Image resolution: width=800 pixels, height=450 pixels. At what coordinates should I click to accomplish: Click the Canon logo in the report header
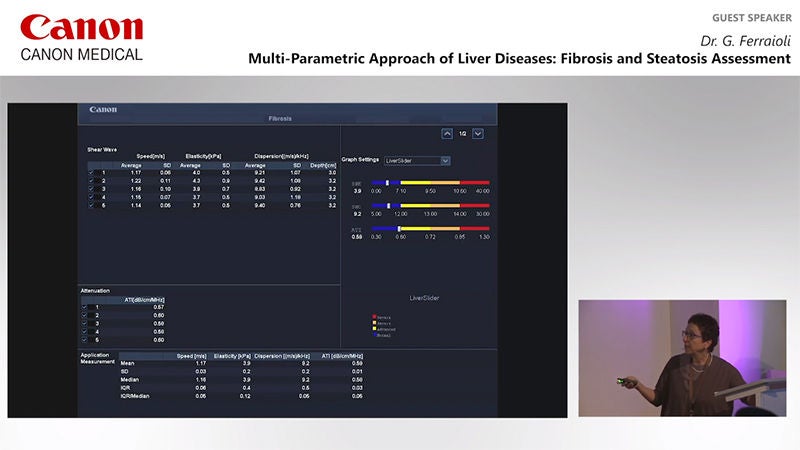pos(103,109)
